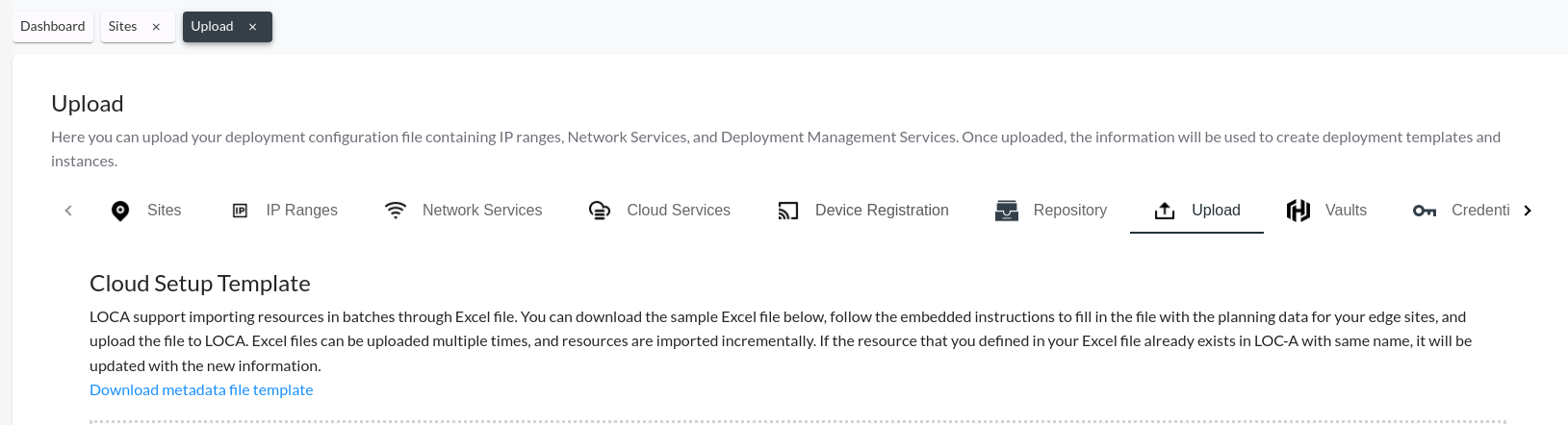Click the Credentials key icon
1568x425 pixels.
pyautogui.click(x=1425, y=211)
